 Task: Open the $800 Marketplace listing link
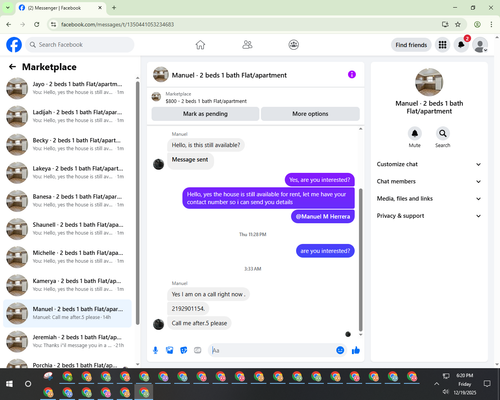coord(206,101)
